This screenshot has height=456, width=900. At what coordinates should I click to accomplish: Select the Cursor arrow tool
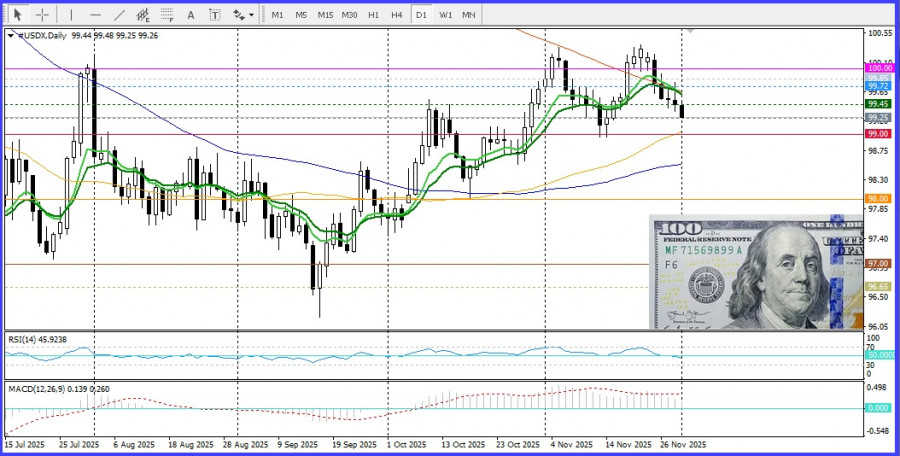17,15
